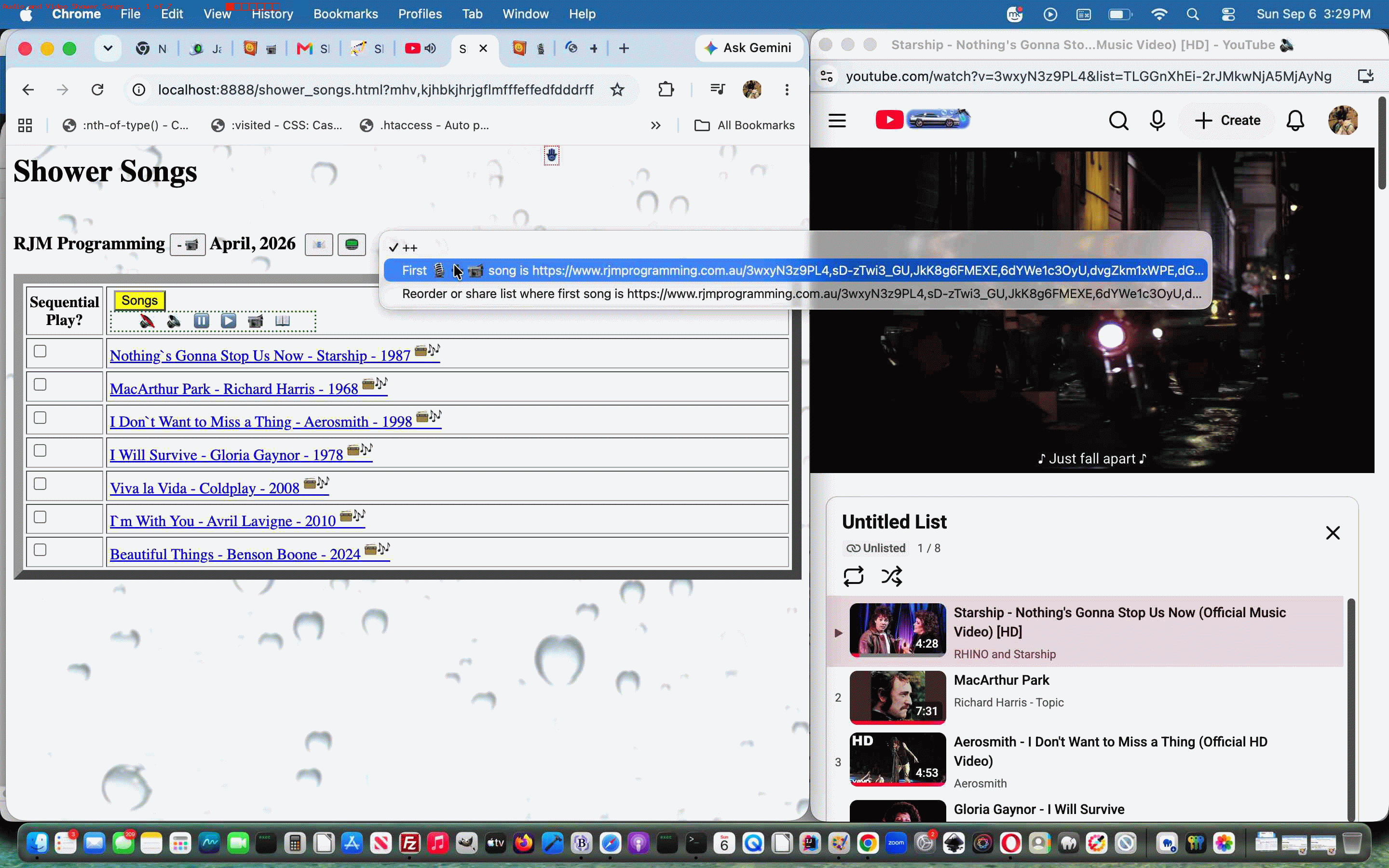Check the box for I Will Survive
Screen dimensions: 1389x868
40,450
